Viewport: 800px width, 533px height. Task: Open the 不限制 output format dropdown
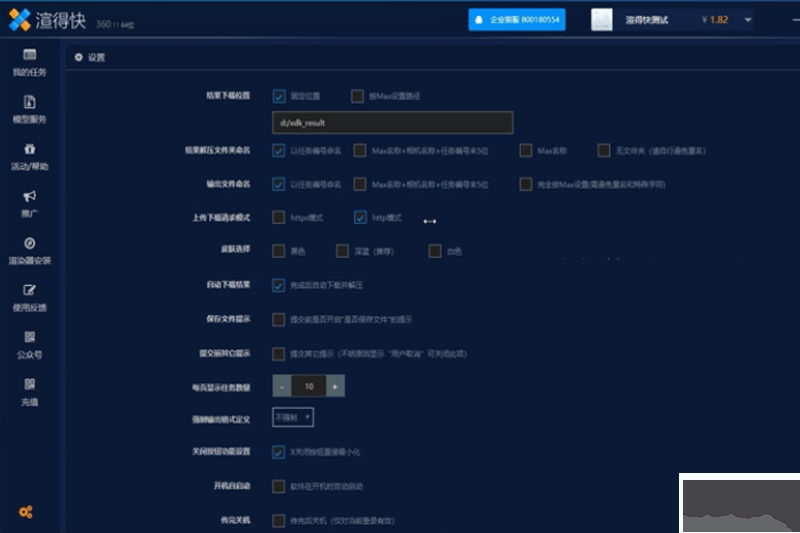point(293,417)
